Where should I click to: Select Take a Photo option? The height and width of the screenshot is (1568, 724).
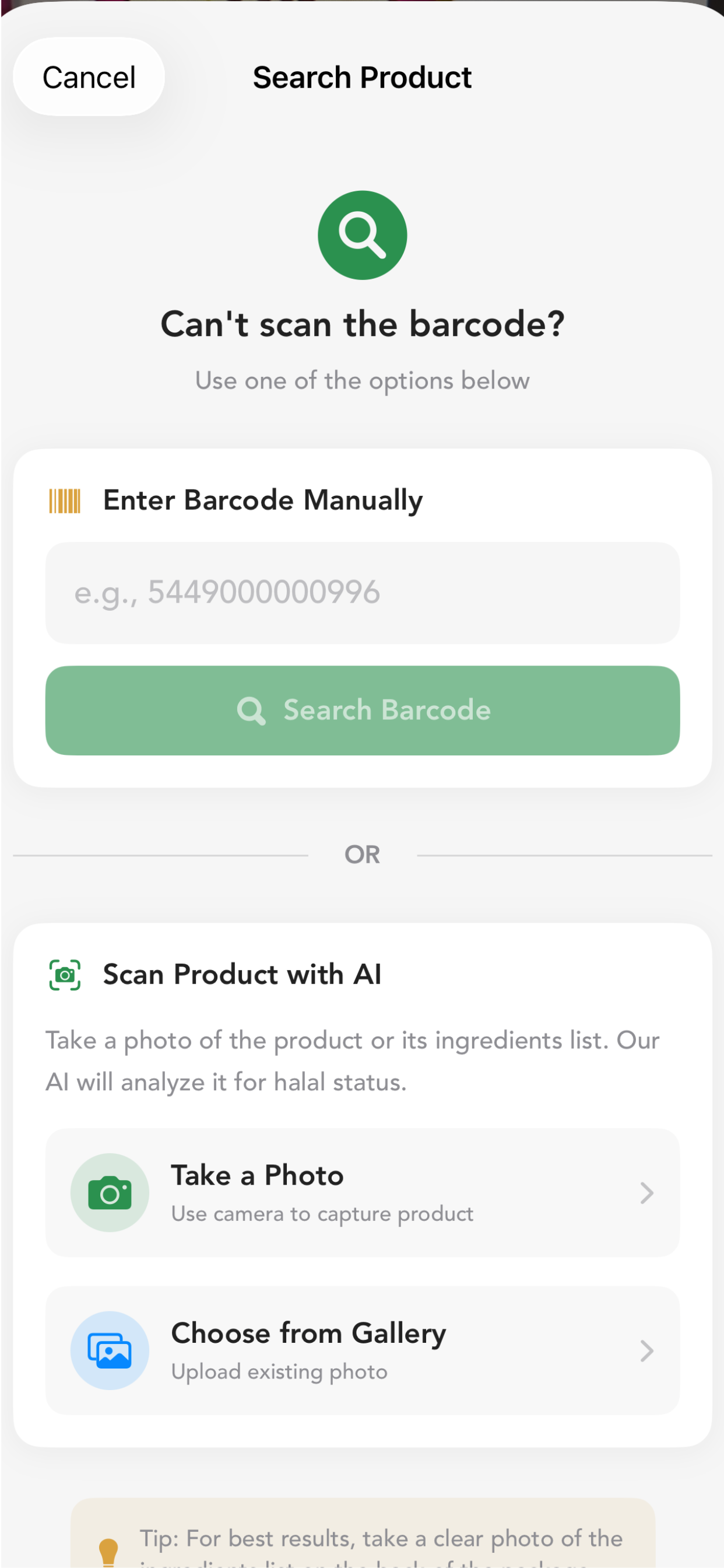click(x=362, y=1192)
